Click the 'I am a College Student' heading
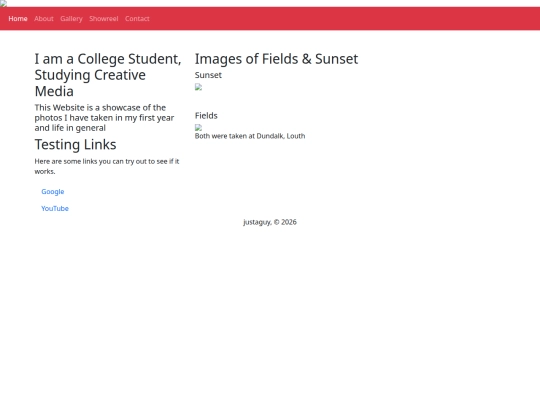Screen dimensions: 540x405 108,75
